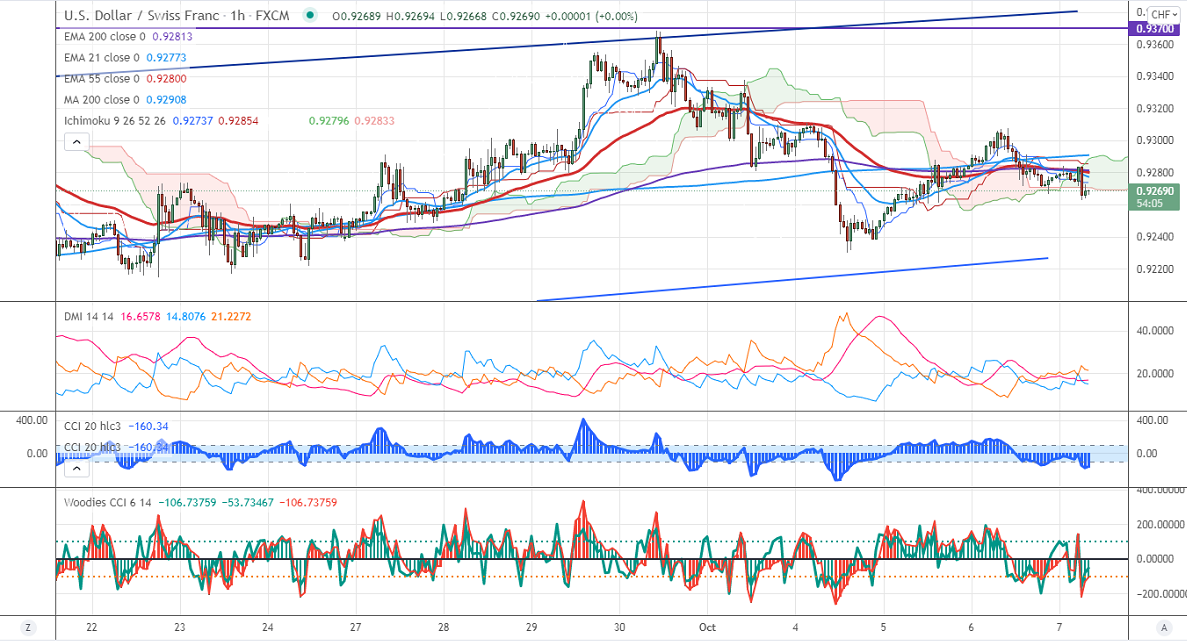Click the Oct label on time axis
Image resolution: width=1187 pixels, height=641 pixels.
click(x=707, y=627)
